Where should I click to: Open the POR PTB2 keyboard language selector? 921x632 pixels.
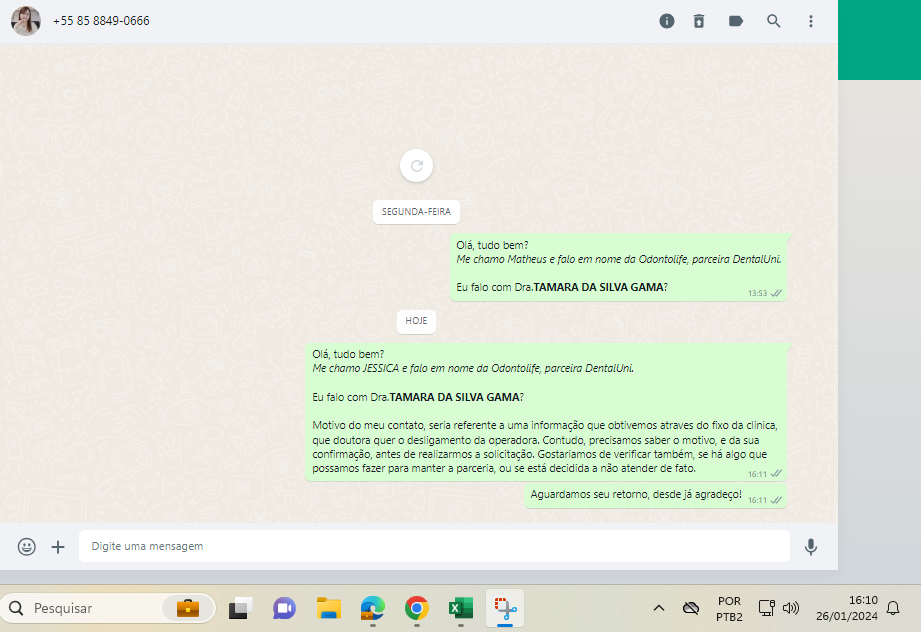[729, 608]
